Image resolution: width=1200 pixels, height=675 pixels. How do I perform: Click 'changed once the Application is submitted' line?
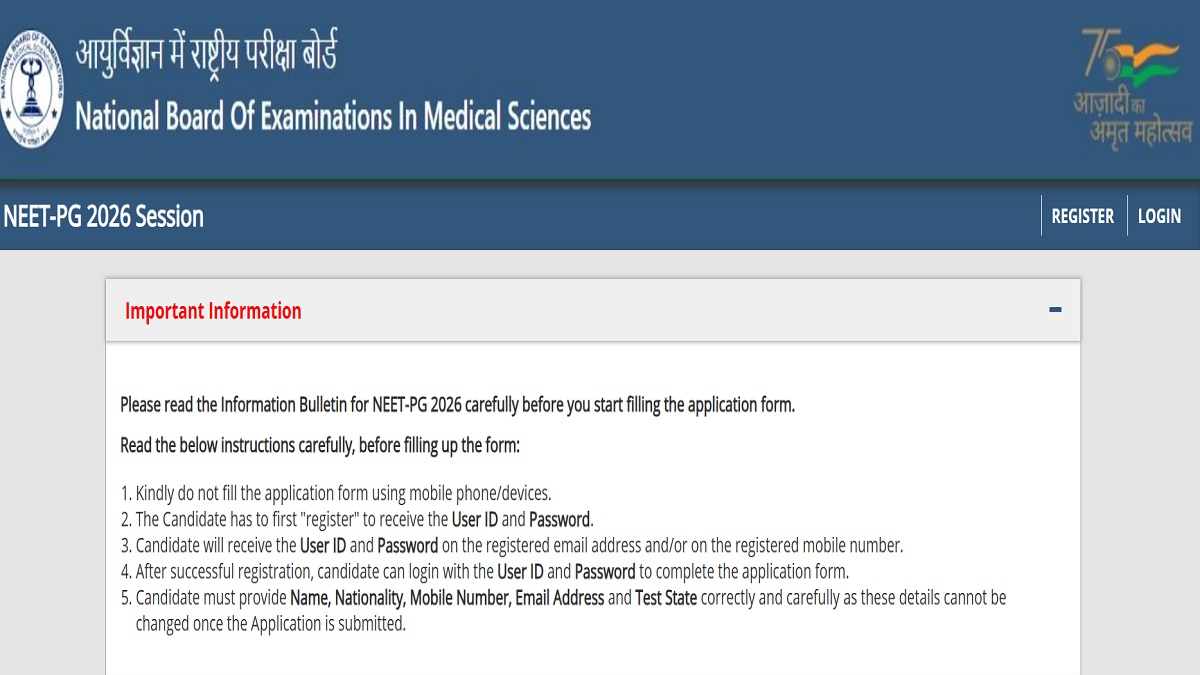(x=271, y=623)
